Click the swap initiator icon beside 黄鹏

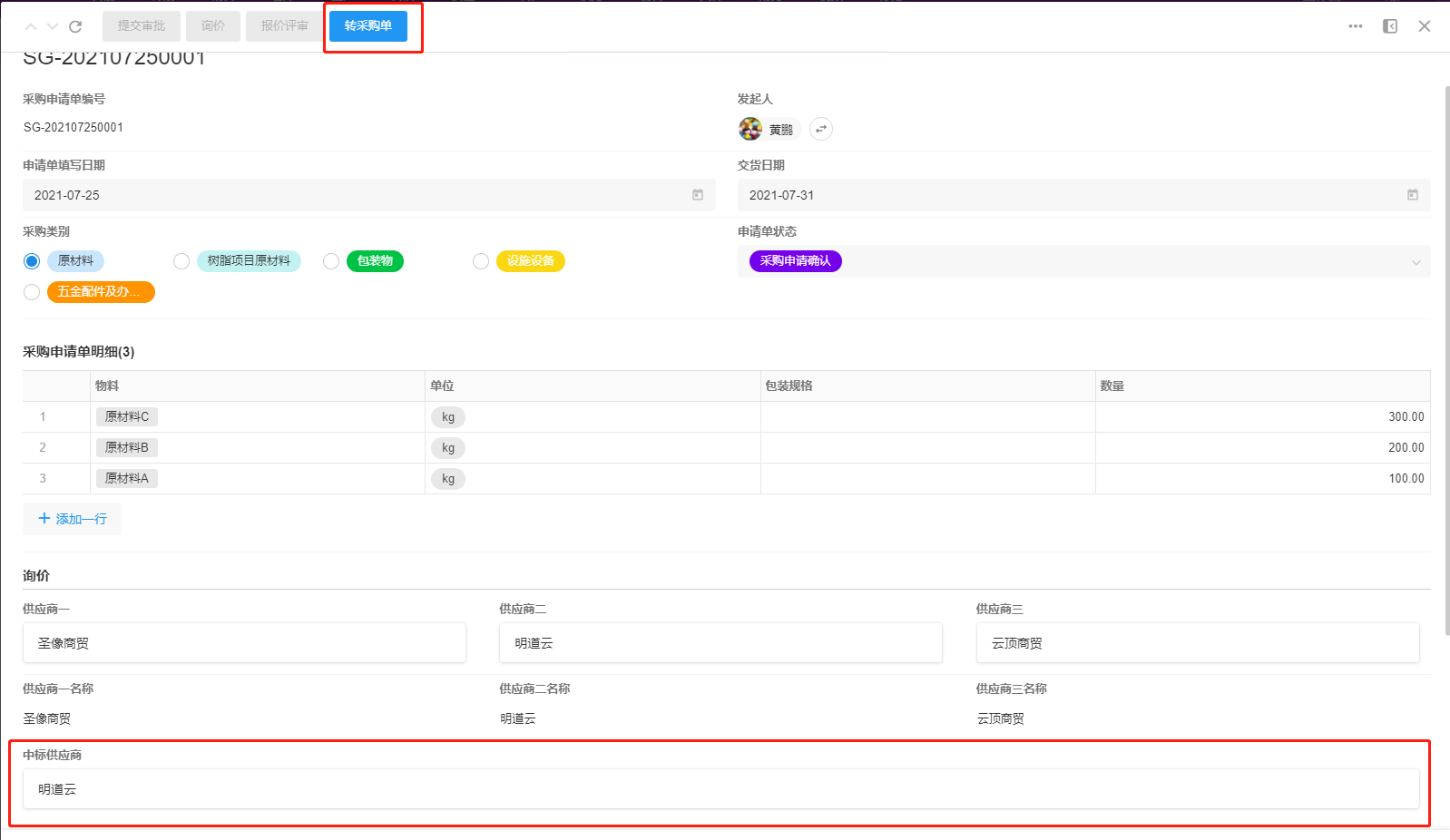coord(820,129)
